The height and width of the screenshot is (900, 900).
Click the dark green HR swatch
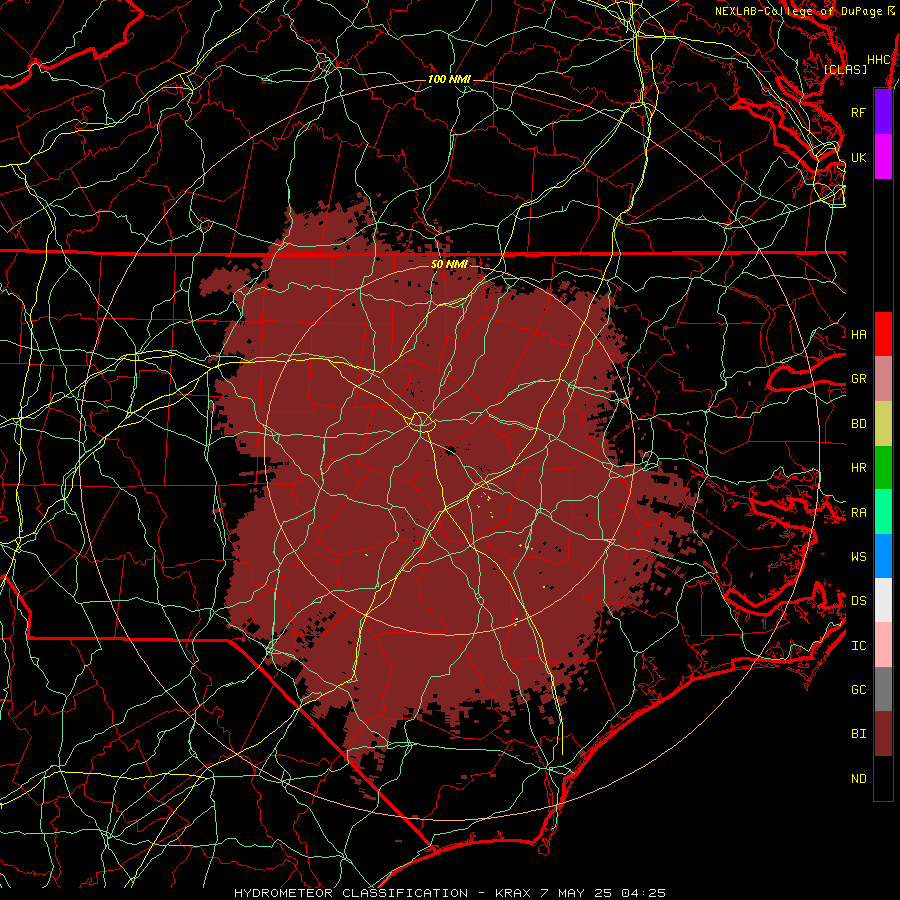coord(883,468)
